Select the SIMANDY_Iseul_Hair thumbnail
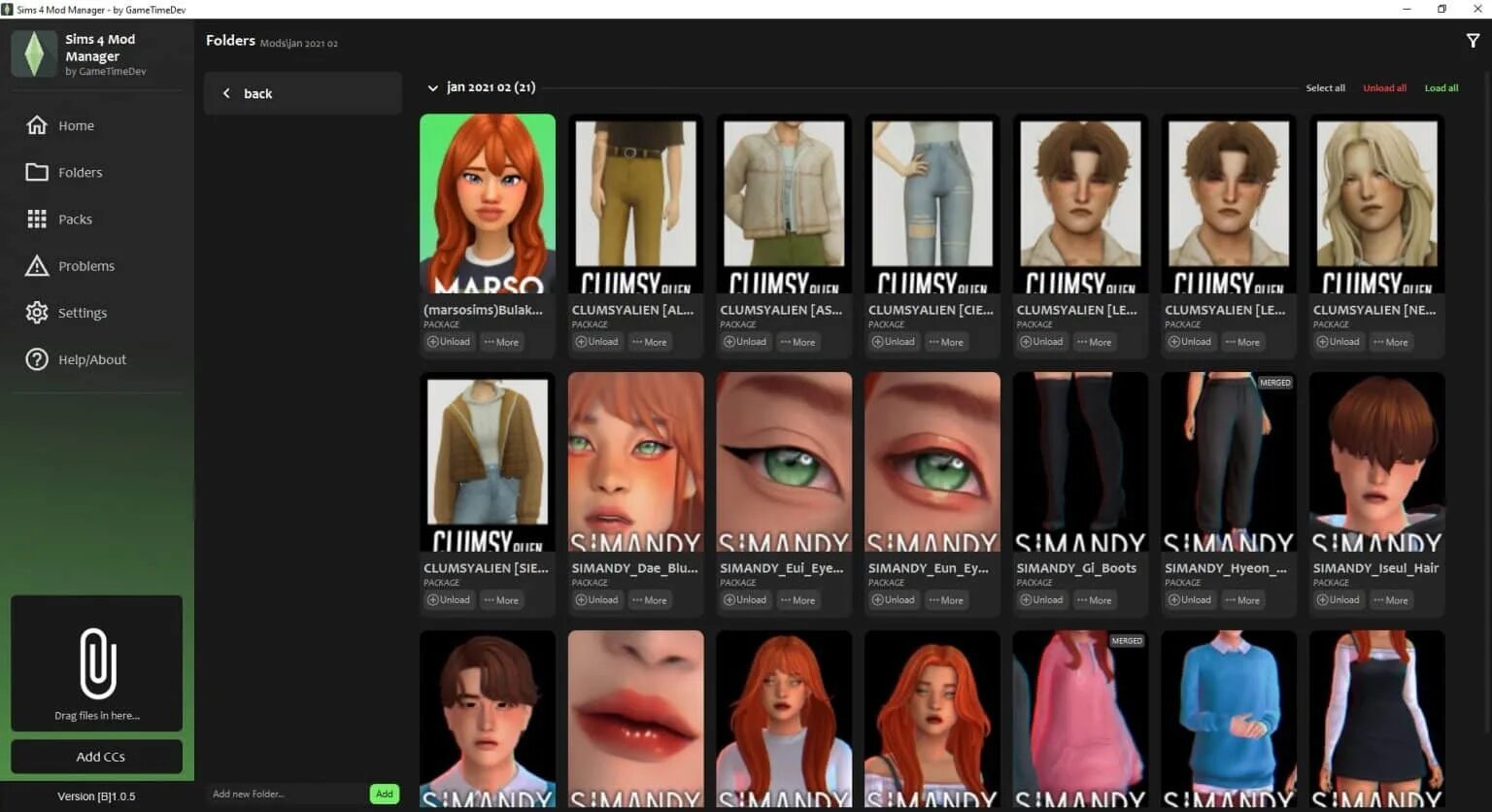Image resolution: width=1492 pixels, height=812 pixels. [1377, 462]
